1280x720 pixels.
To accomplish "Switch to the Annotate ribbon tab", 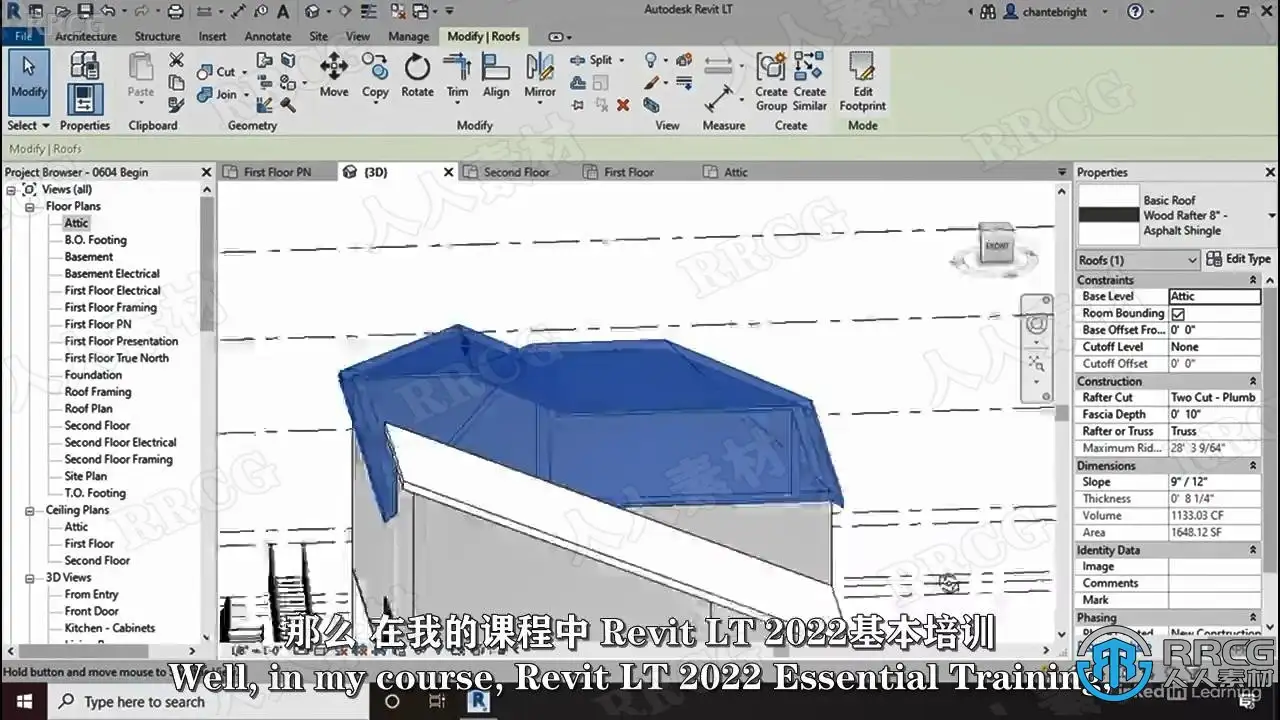I will click(x=268, y=37).
